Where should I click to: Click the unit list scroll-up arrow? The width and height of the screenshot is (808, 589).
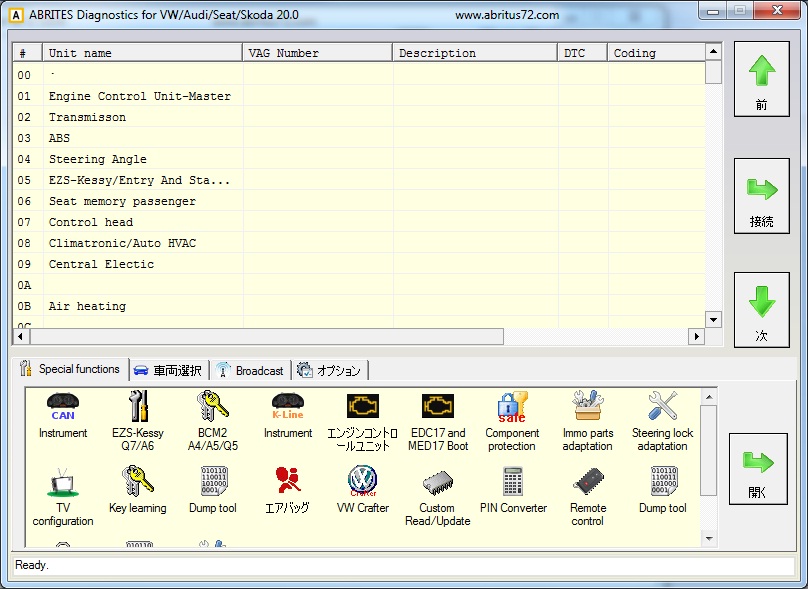713,51
